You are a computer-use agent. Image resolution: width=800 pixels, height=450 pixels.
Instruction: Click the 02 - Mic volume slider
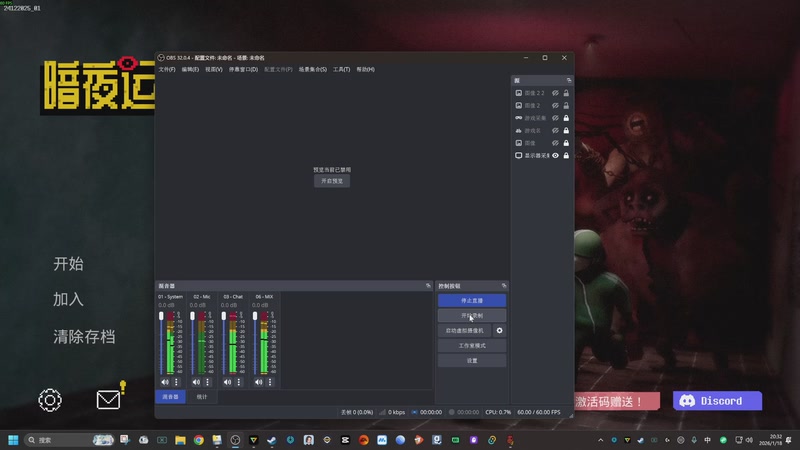(x=192, y=343)
